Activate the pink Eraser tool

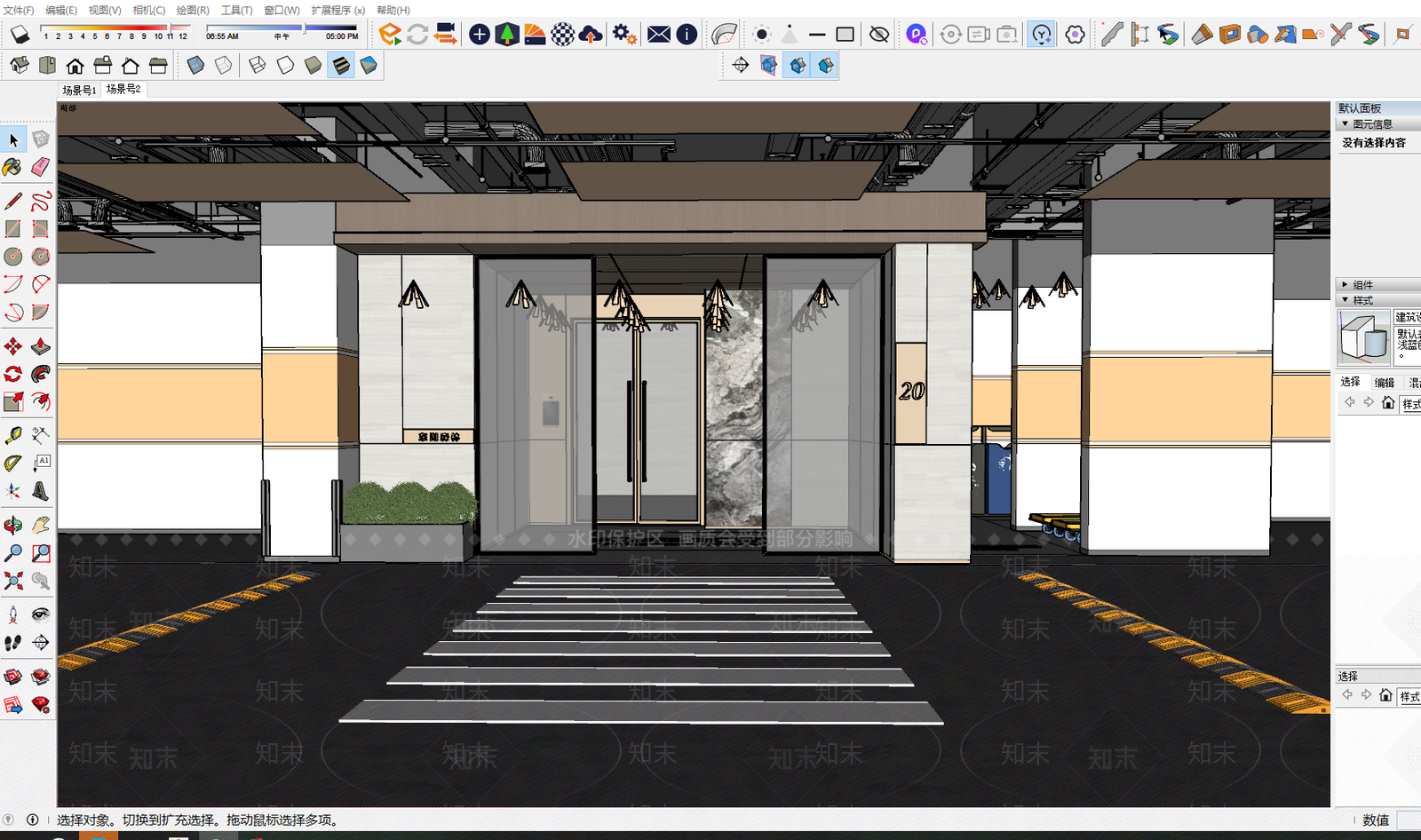41,167
